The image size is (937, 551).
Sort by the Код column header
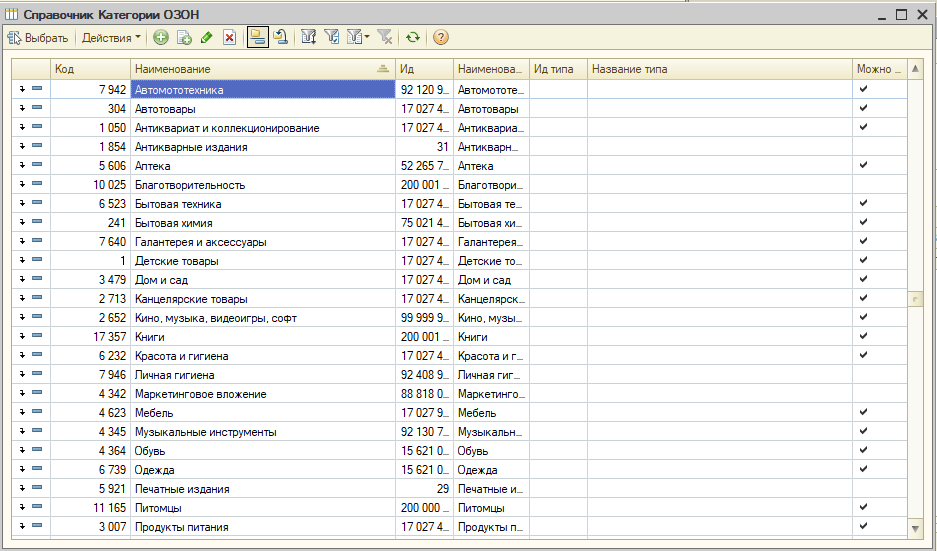90,69
